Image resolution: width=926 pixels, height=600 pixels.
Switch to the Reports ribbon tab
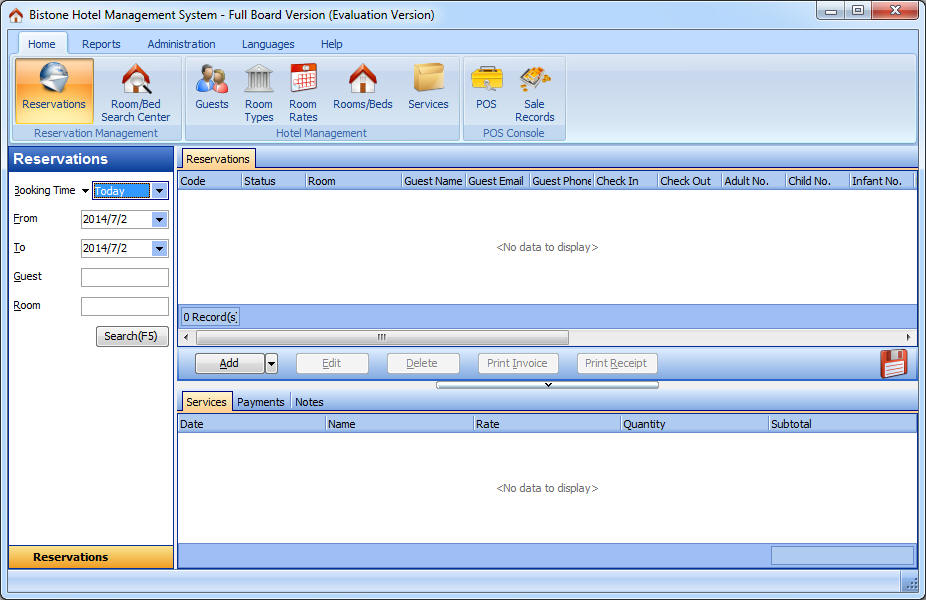(101, 44)
